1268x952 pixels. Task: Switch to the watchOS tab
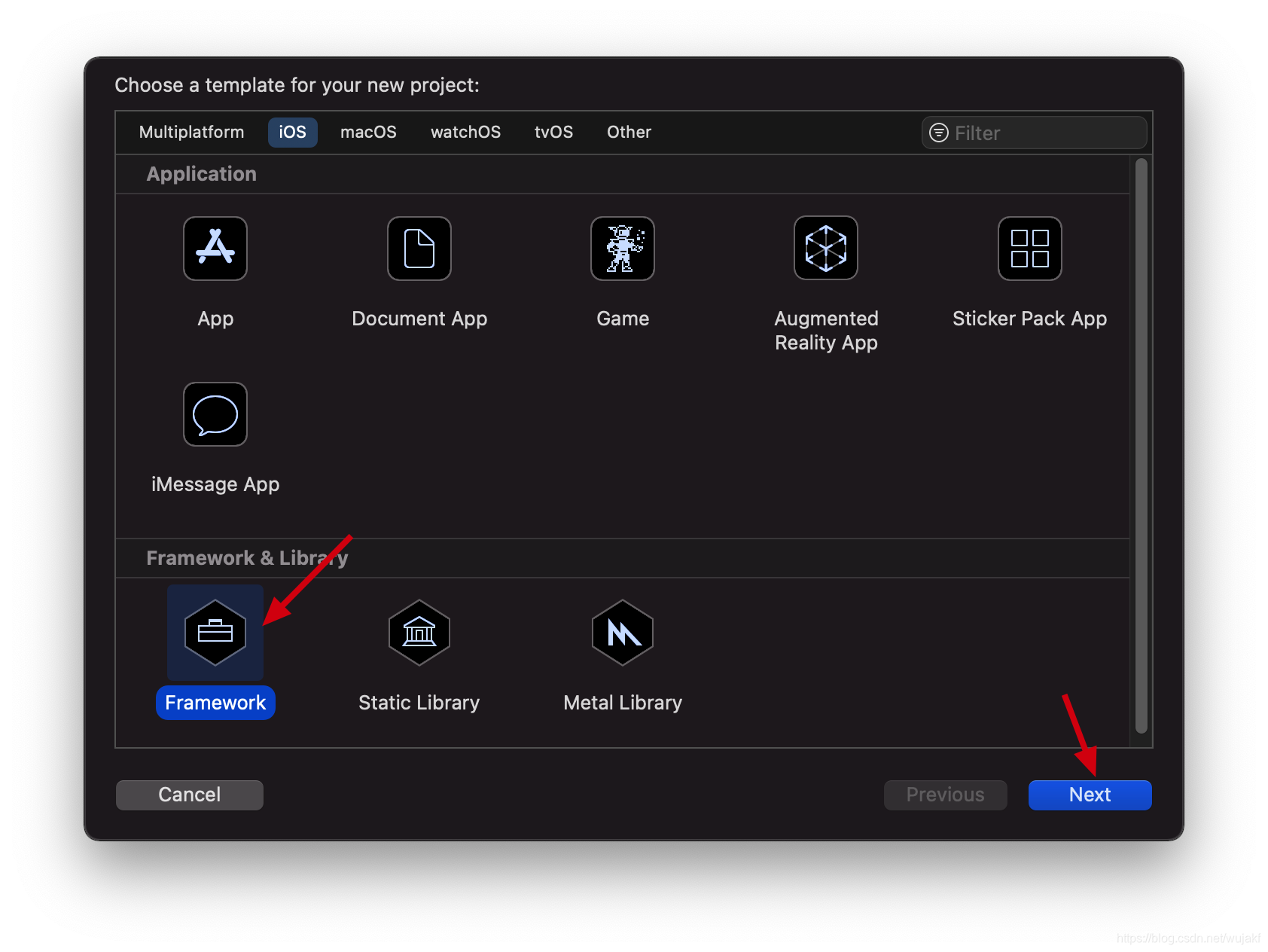pos(465,133)
